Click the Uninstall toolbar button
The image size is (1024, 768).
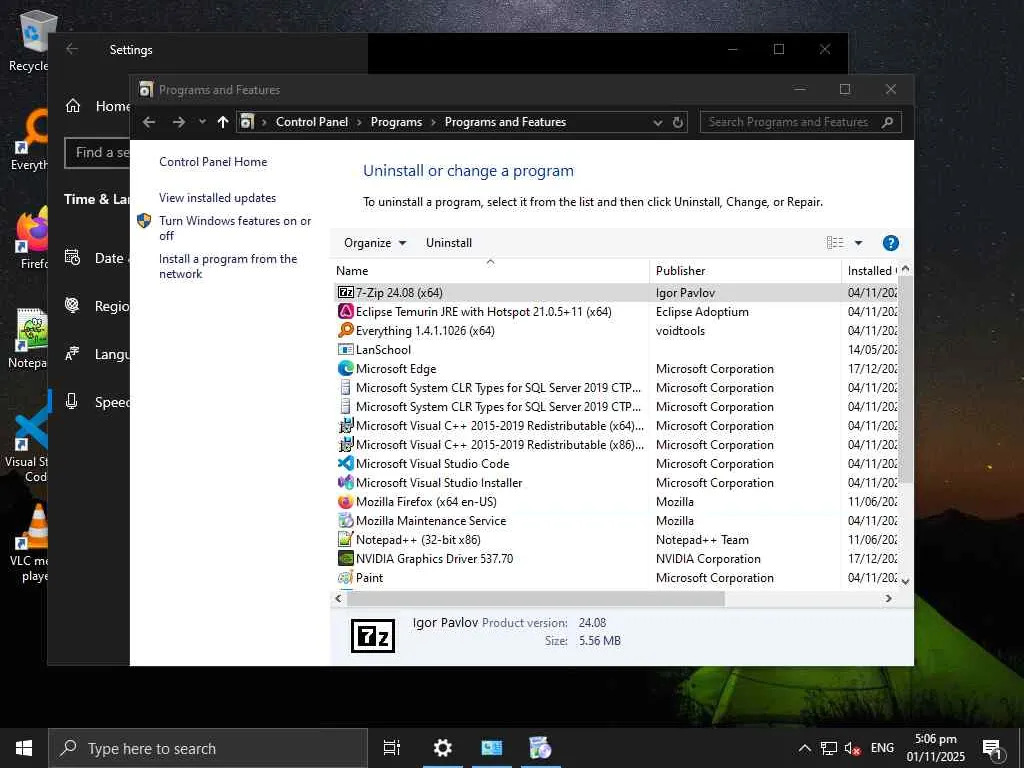point(449,243)
